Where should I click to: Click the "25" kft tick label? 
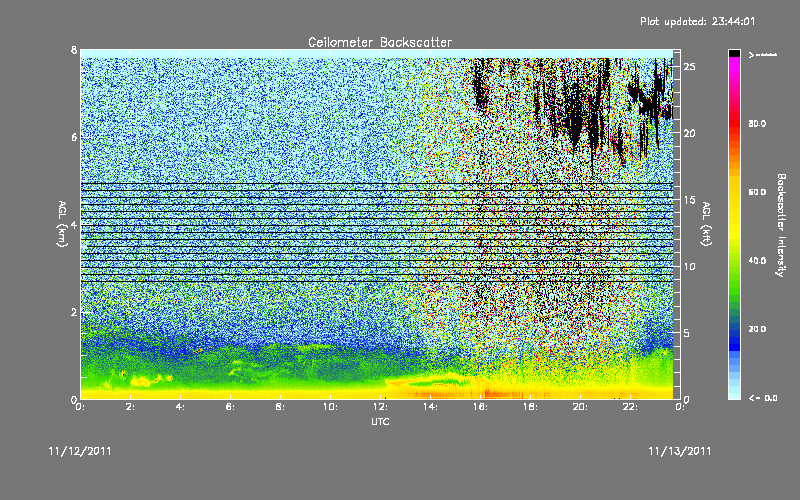pos(690,67)
